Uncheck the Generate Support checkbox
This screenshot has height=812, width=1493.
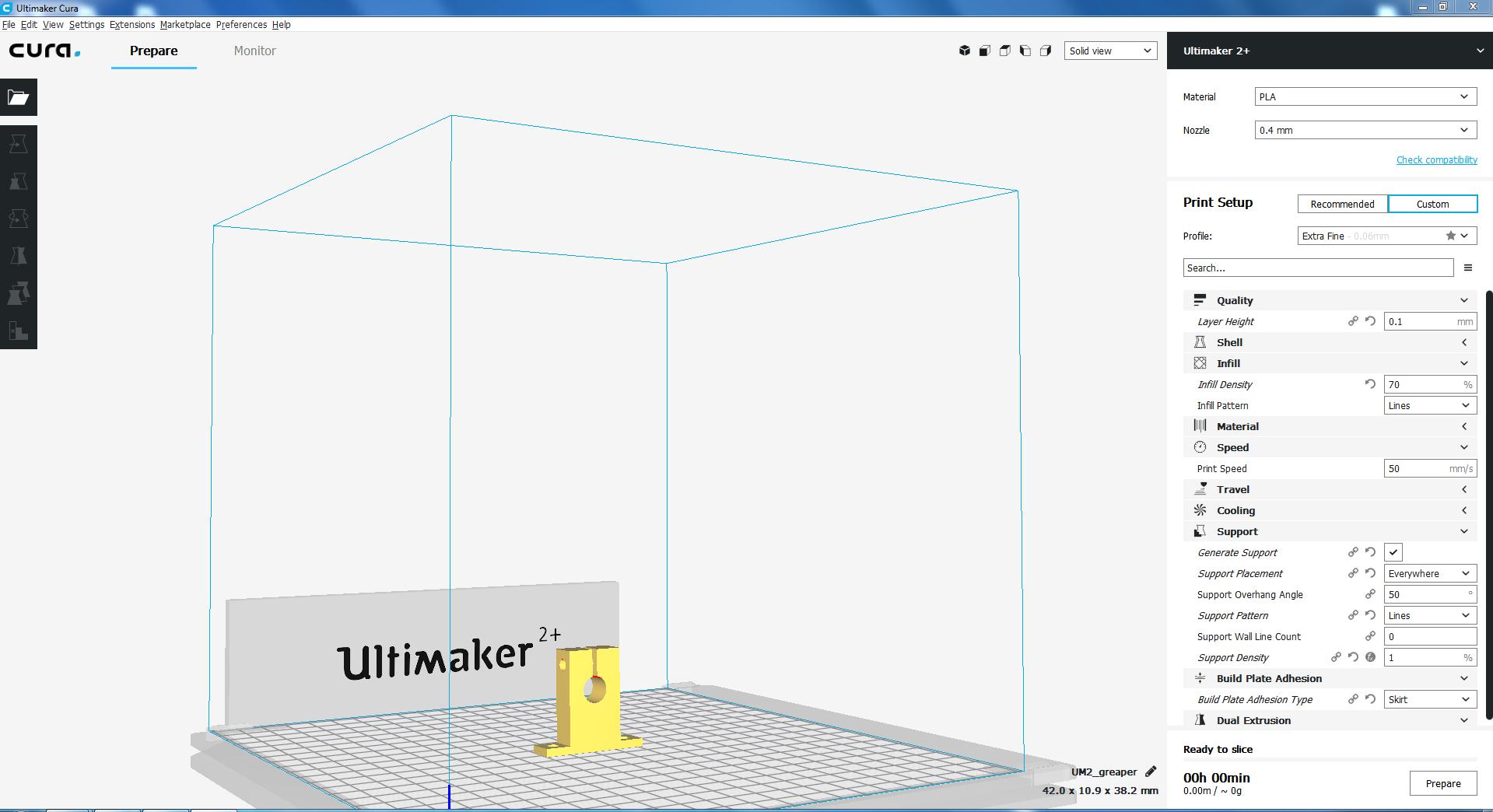coord(1393,552)
